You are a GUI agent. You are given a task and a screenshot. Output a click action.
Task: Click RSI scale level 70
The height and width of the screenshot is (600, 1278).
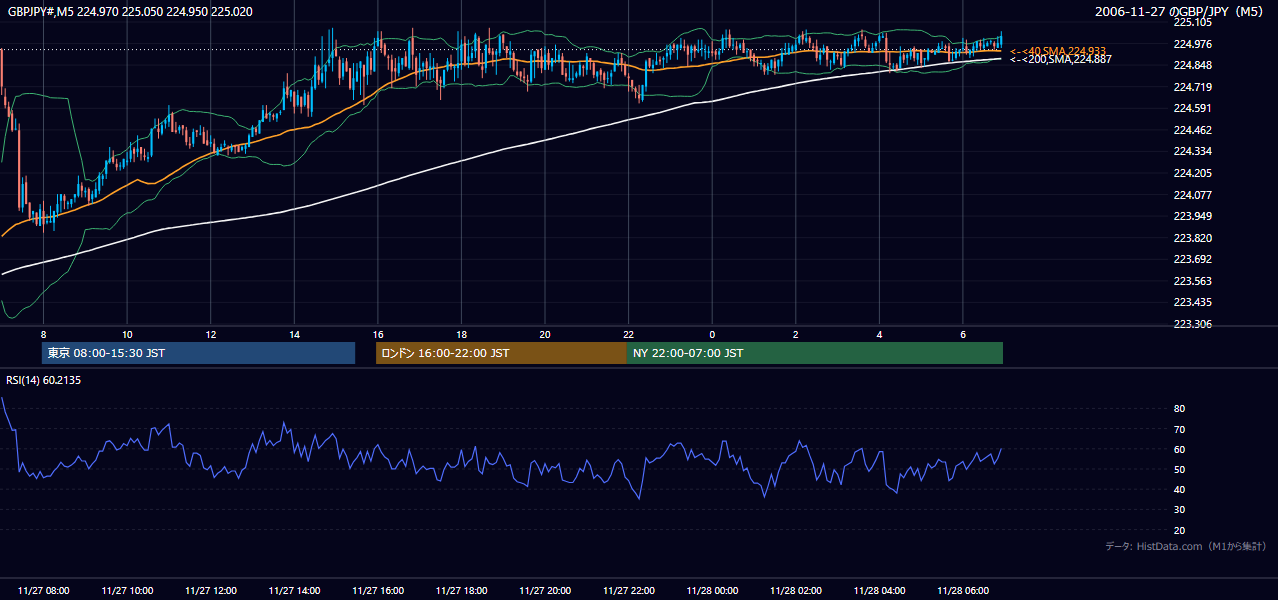tap(1179, 429)
